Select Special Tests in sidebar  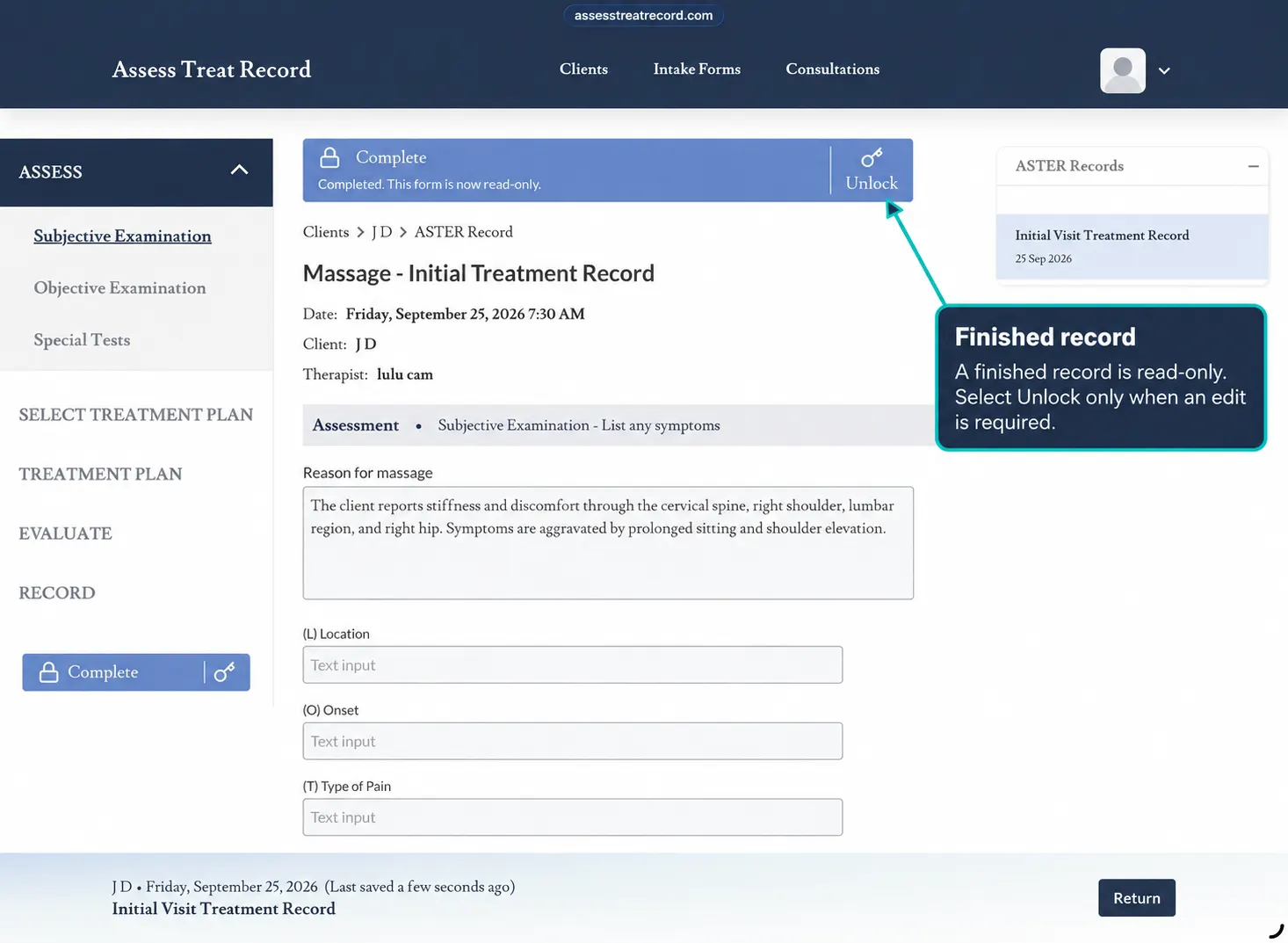coord(82,340)
